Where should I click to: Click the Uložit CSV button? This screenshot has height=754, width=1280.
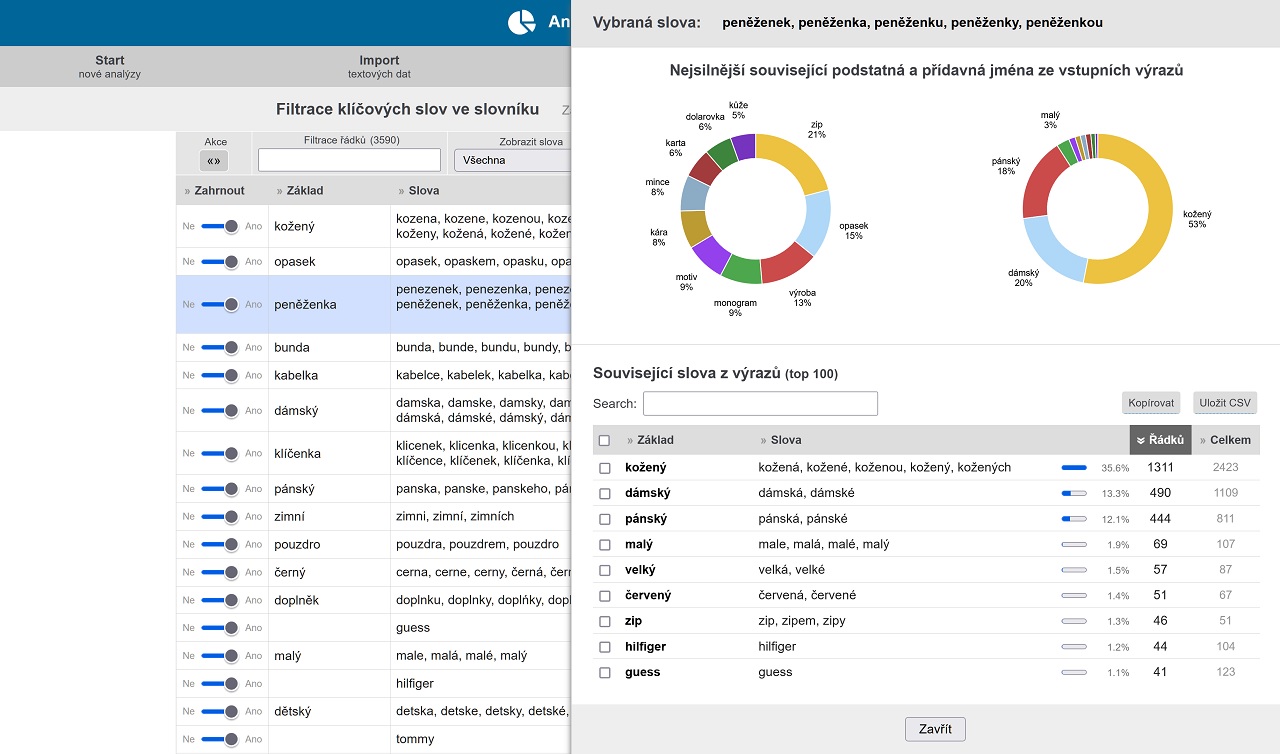1225,403
